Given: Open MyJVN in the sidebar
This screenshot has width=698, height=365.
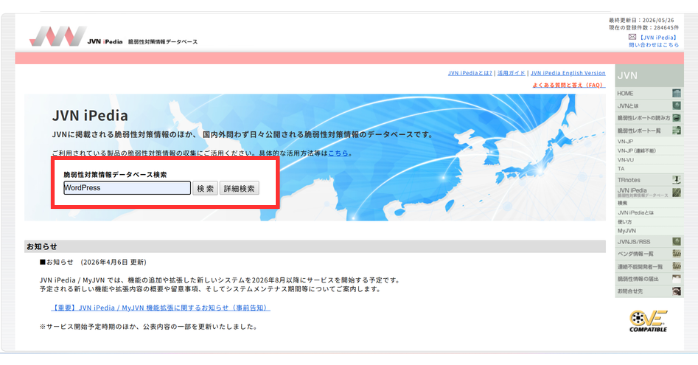Looking at the screenshot, I should pyautogui.click(x=626, y=231).
